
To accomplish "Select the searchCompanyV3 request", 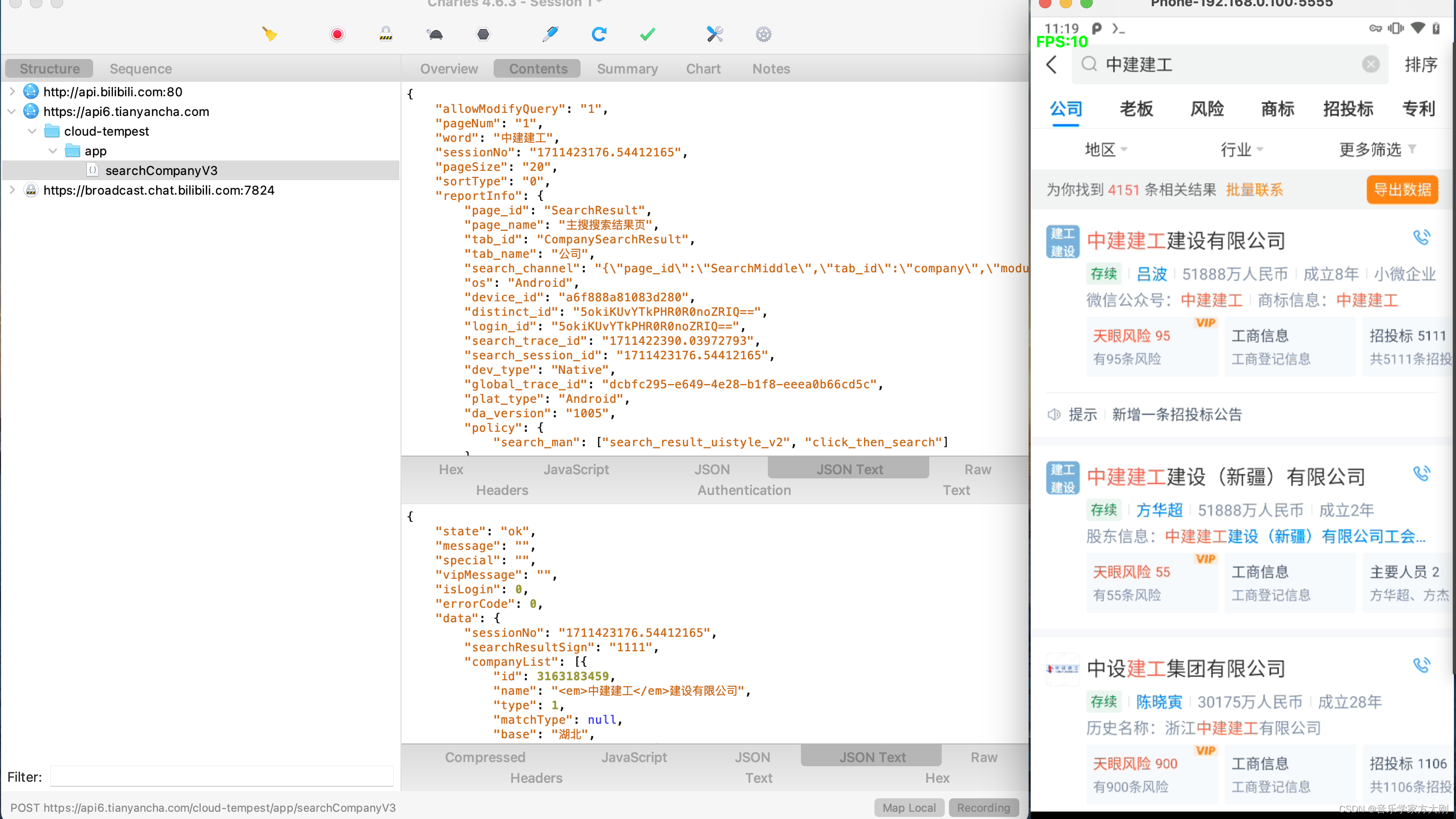I will tap(161, 170).
